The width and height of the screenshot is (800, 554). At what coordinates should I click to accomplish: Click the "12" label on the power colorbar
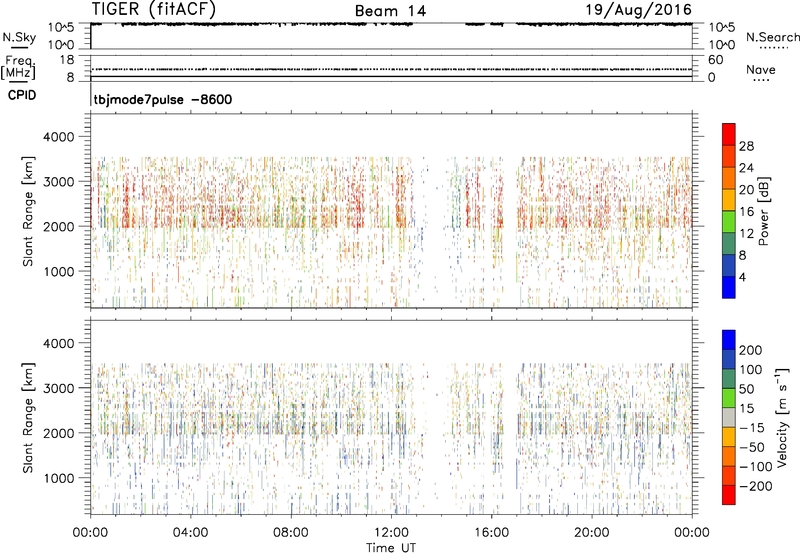[746, 234]
